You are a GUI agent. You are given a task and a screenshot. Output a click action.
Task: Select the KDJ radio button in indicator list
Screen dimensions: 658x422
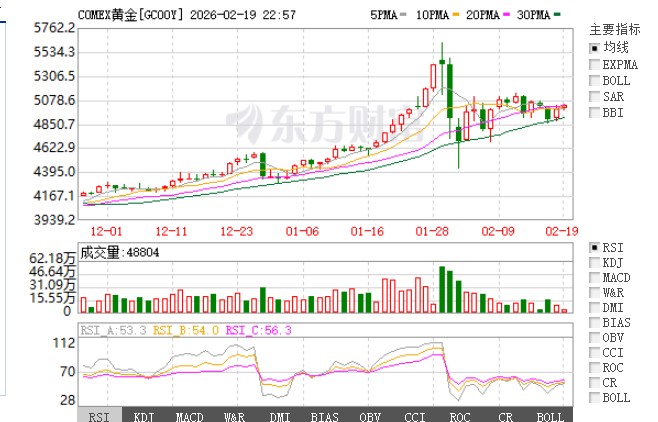594,262
